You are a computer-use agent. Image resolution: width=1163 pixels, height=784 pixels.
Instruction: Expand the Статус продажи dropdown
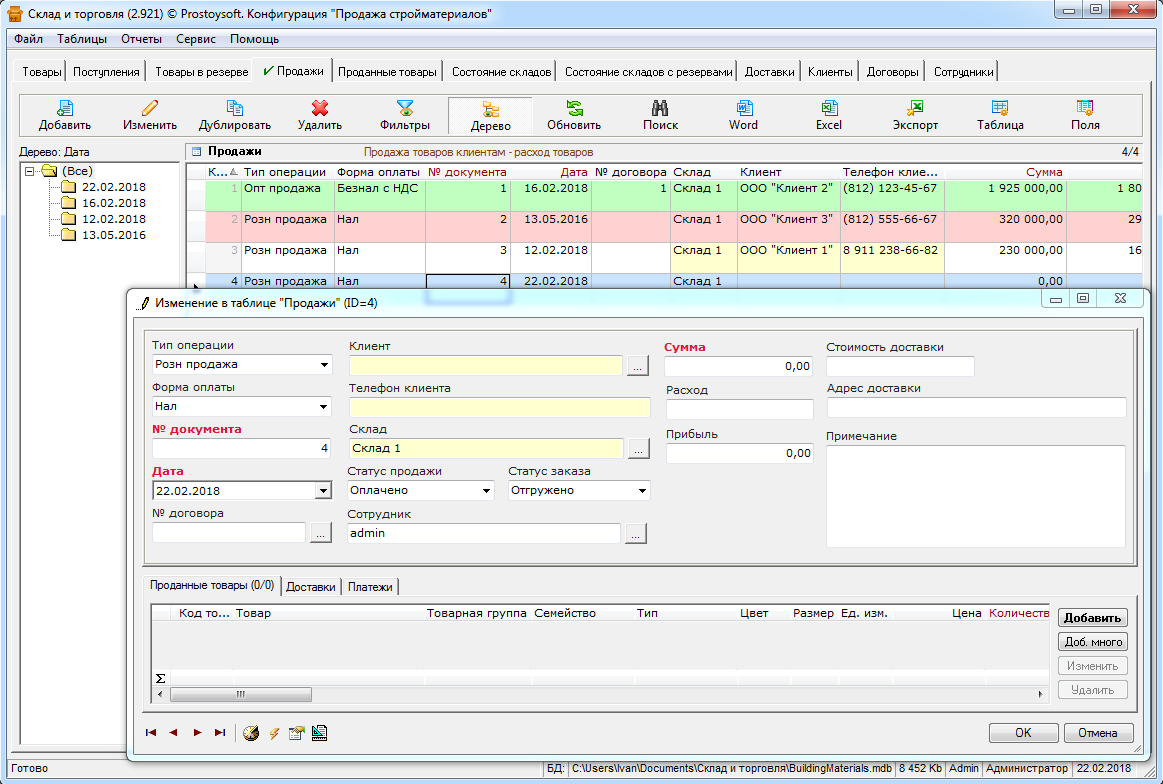click(486, 491)
